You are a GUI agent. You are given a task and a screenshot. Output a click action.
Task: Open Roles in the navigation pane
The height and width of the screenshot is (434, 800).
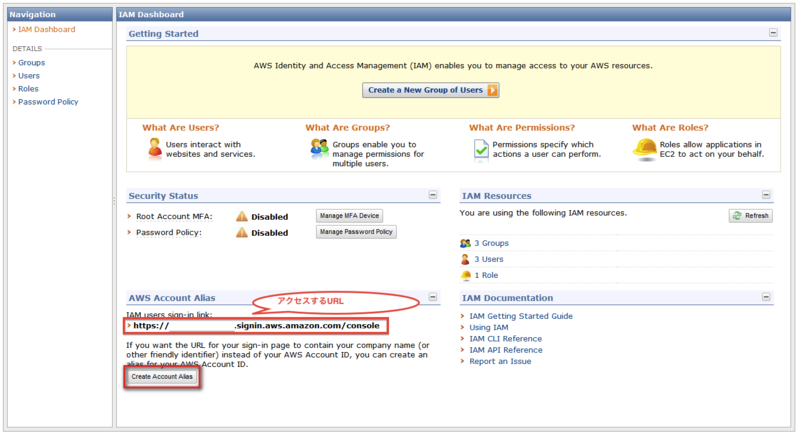tap(28, 89)
